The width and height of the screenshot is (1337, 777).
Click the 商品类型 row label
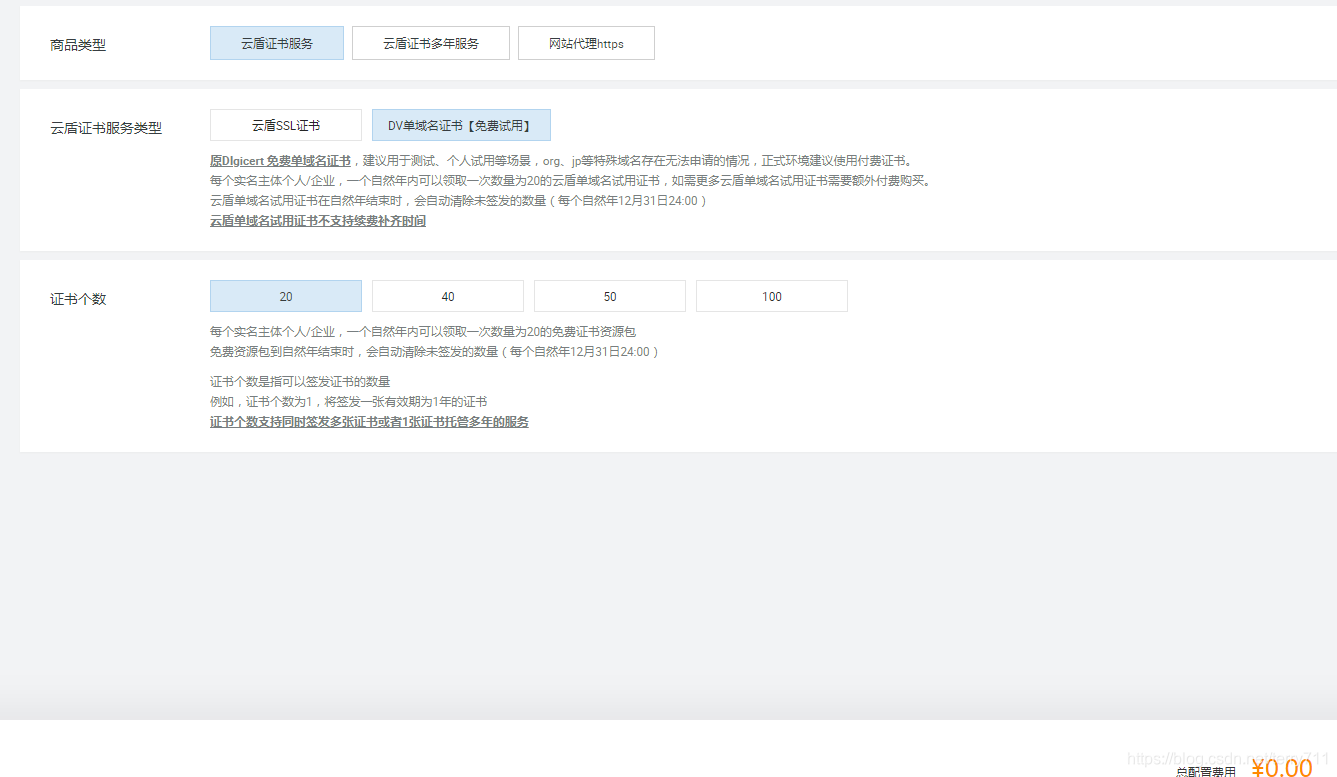click(79, 44)
